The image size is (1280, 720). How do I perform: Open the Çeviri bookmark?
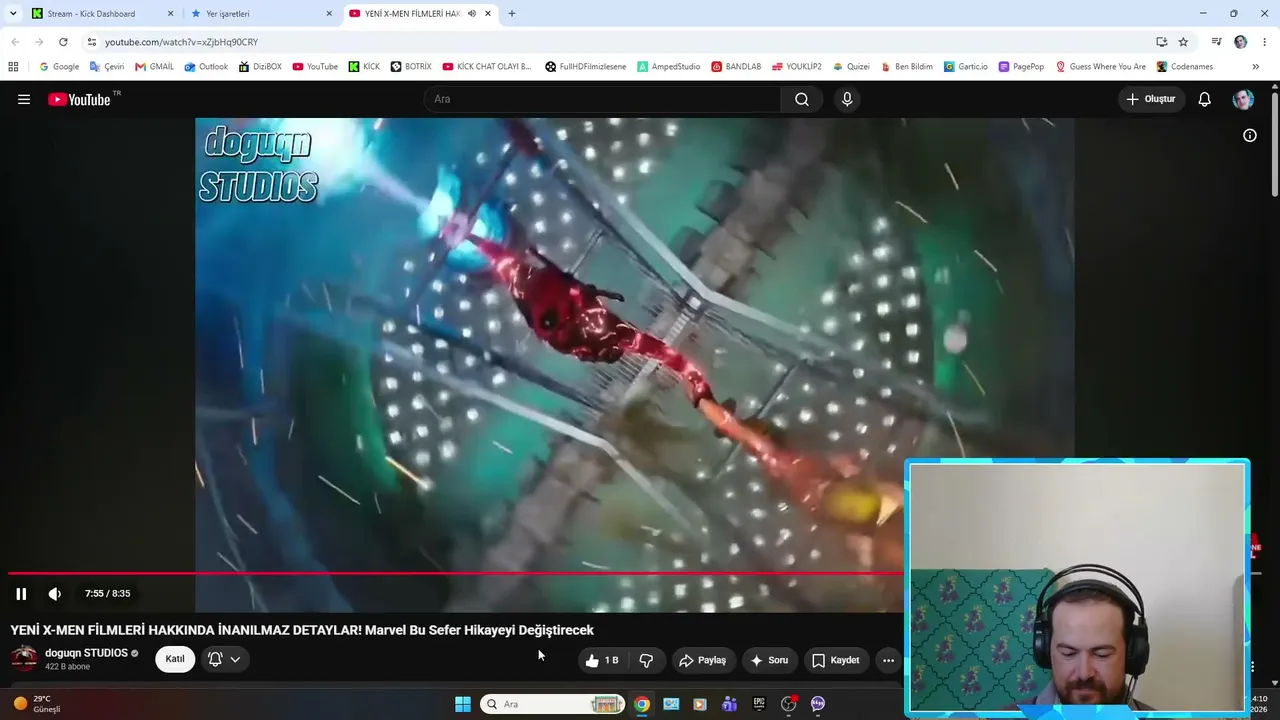click(x=107, y=67)
